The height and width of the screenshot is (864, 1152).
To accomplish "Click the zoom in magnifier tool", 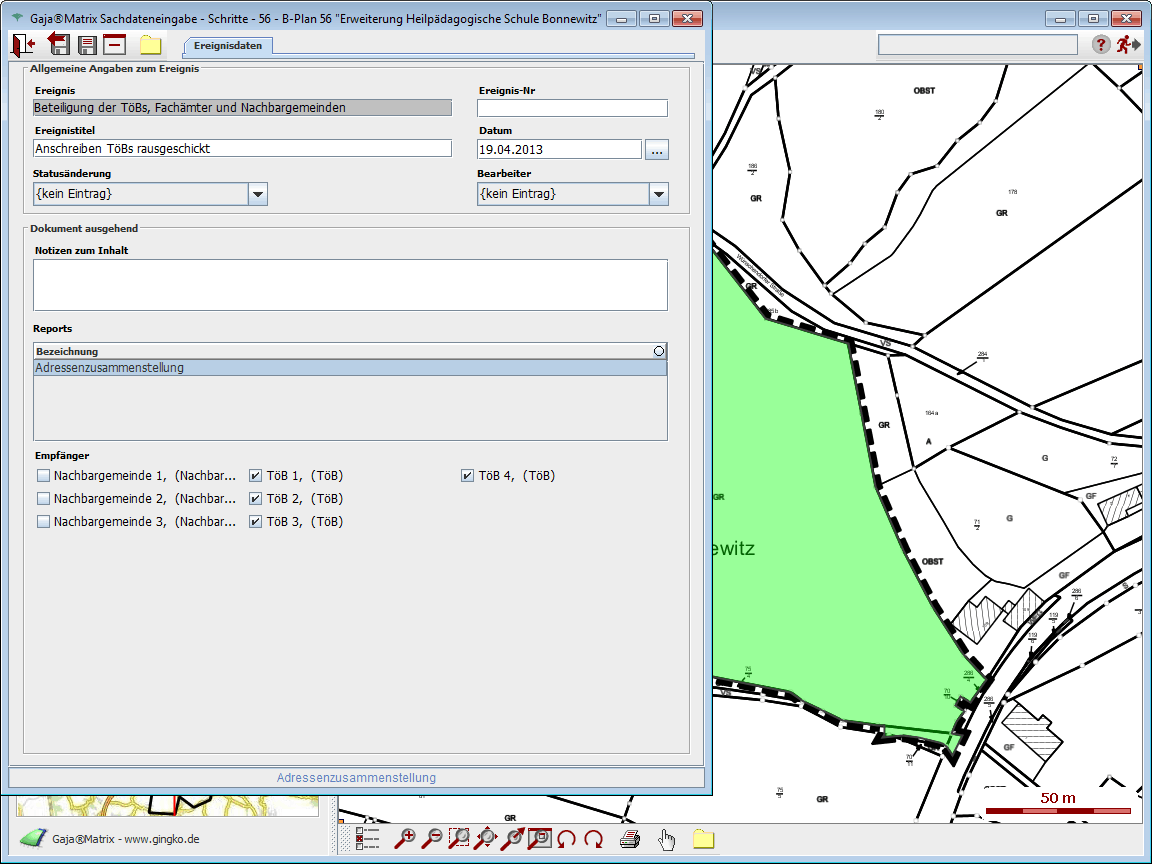I will pos(405,839).
